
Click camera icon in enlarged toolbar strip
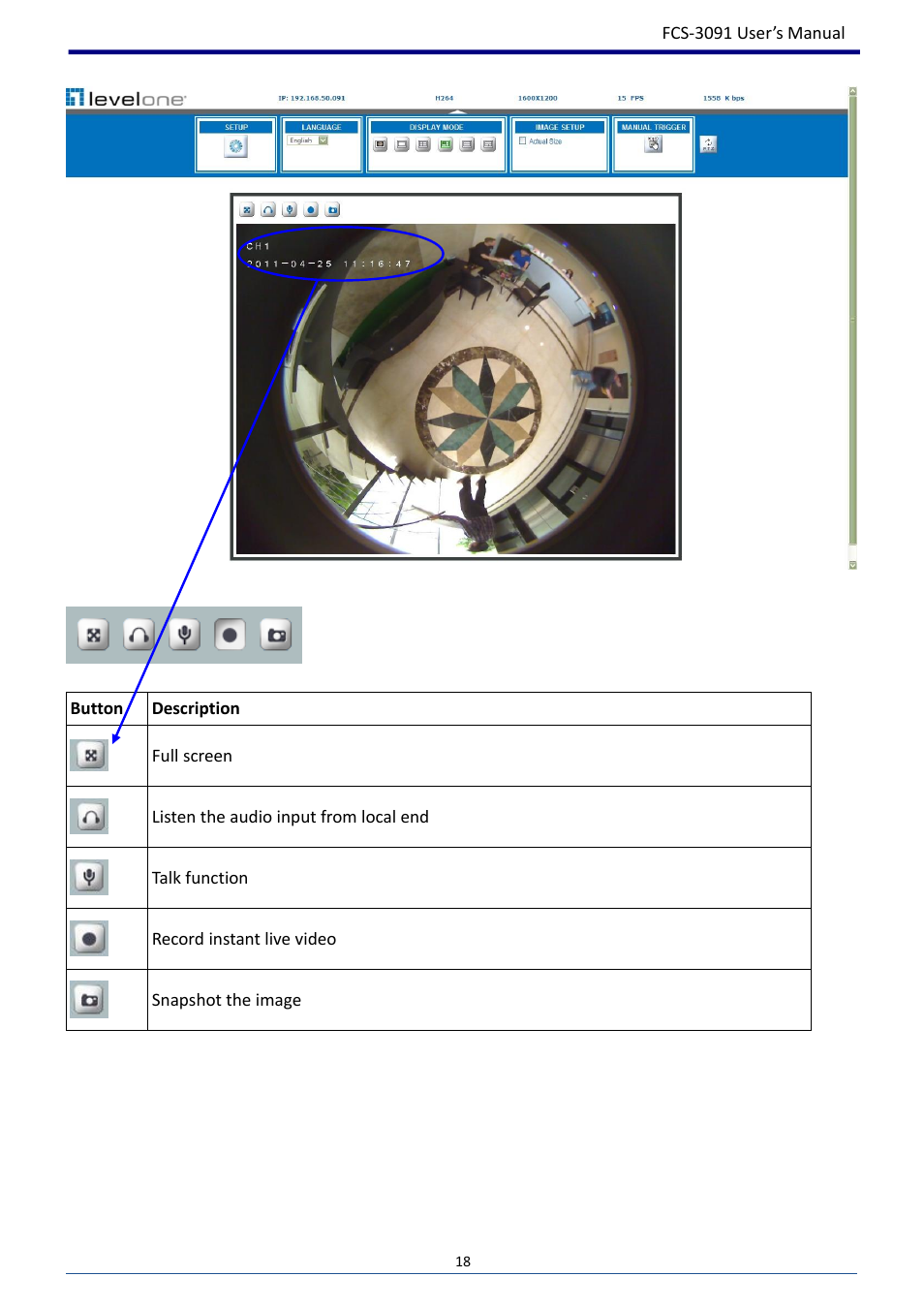click(276, 636)
